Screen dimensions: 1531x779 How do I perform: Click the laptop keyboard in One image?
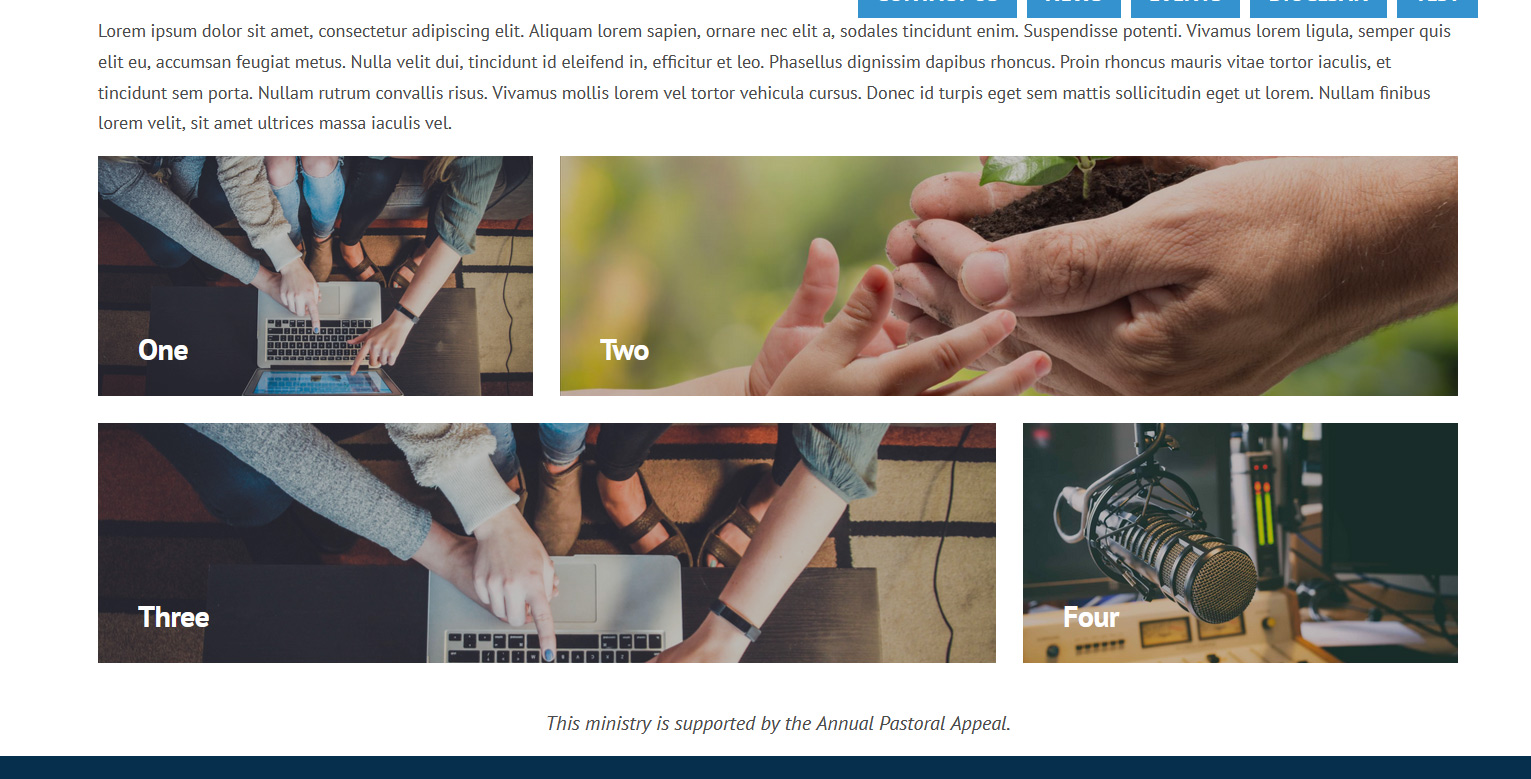pos(318,338)
